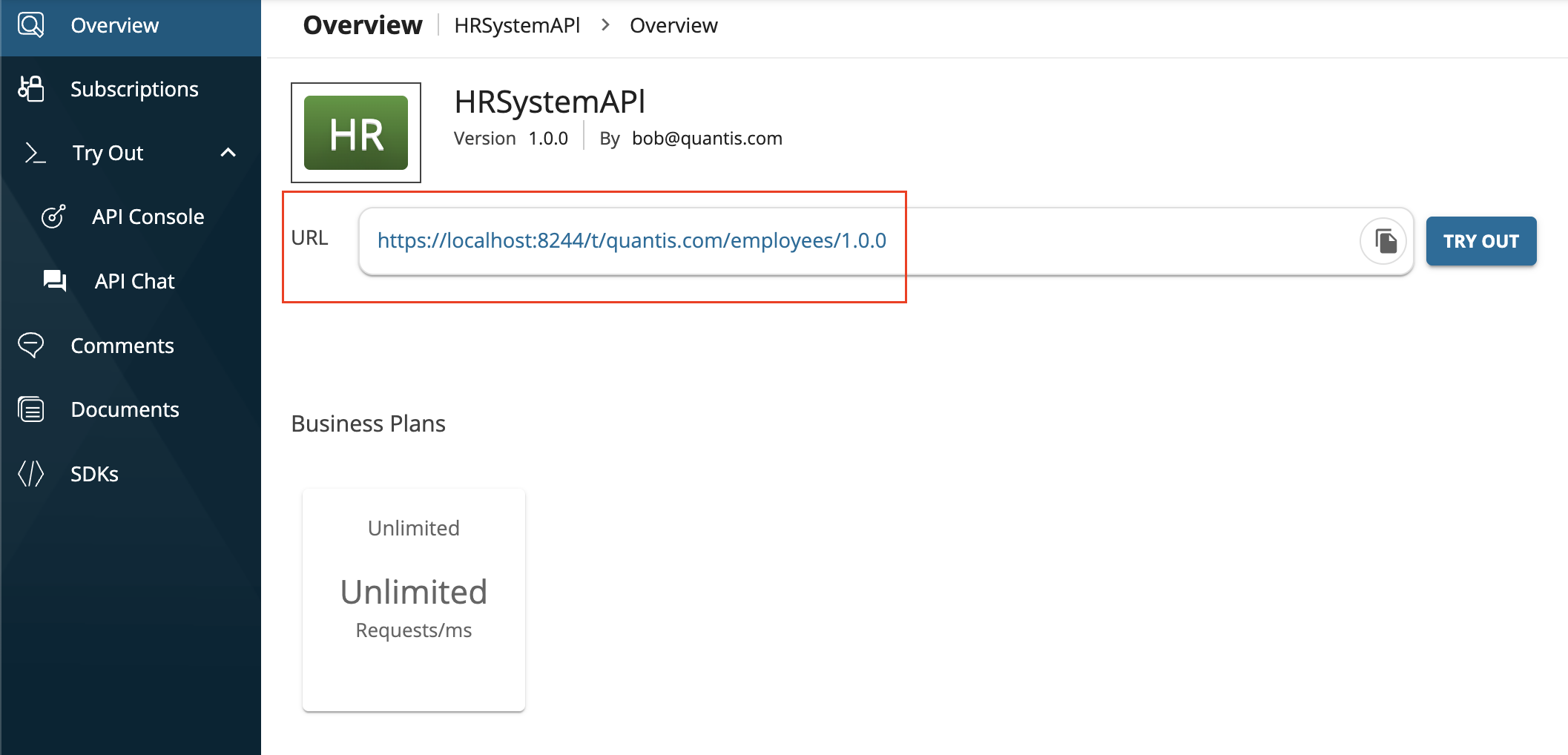
Task: Select Overview in the left sidebar
Action: click(115, 24)
